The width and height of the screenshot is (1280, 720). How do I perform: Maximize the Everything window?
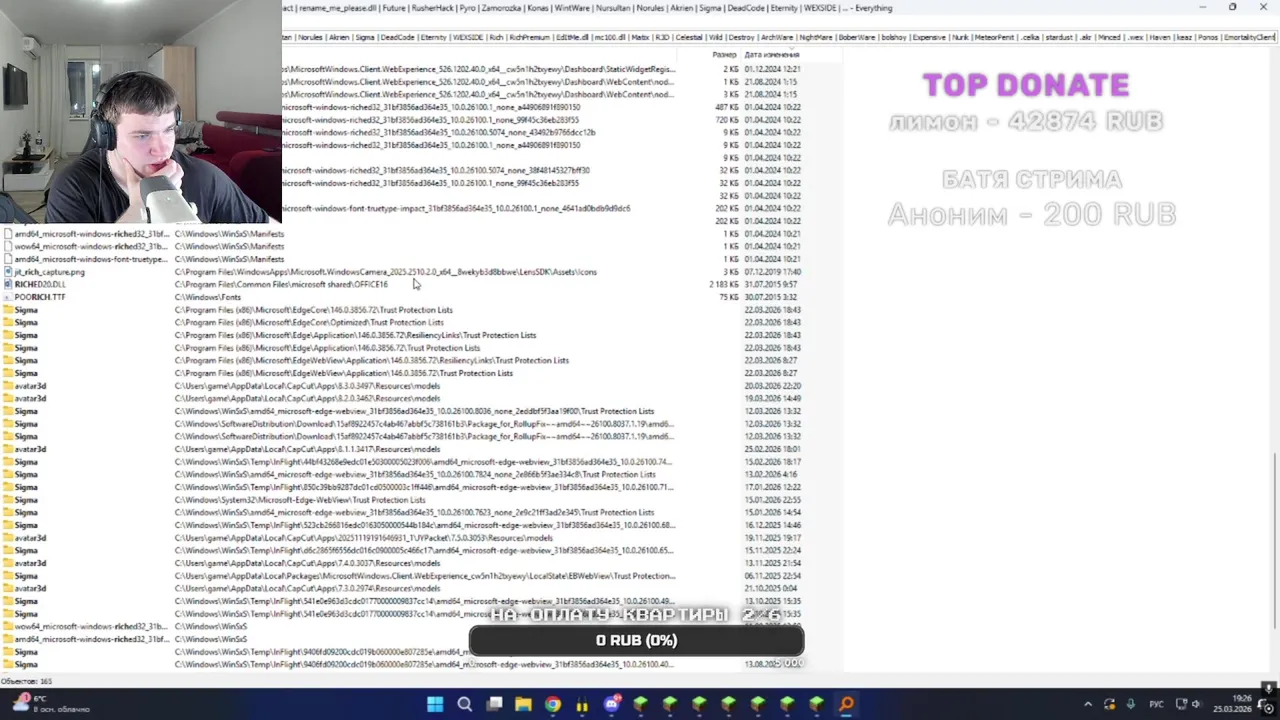(1233, 7)
